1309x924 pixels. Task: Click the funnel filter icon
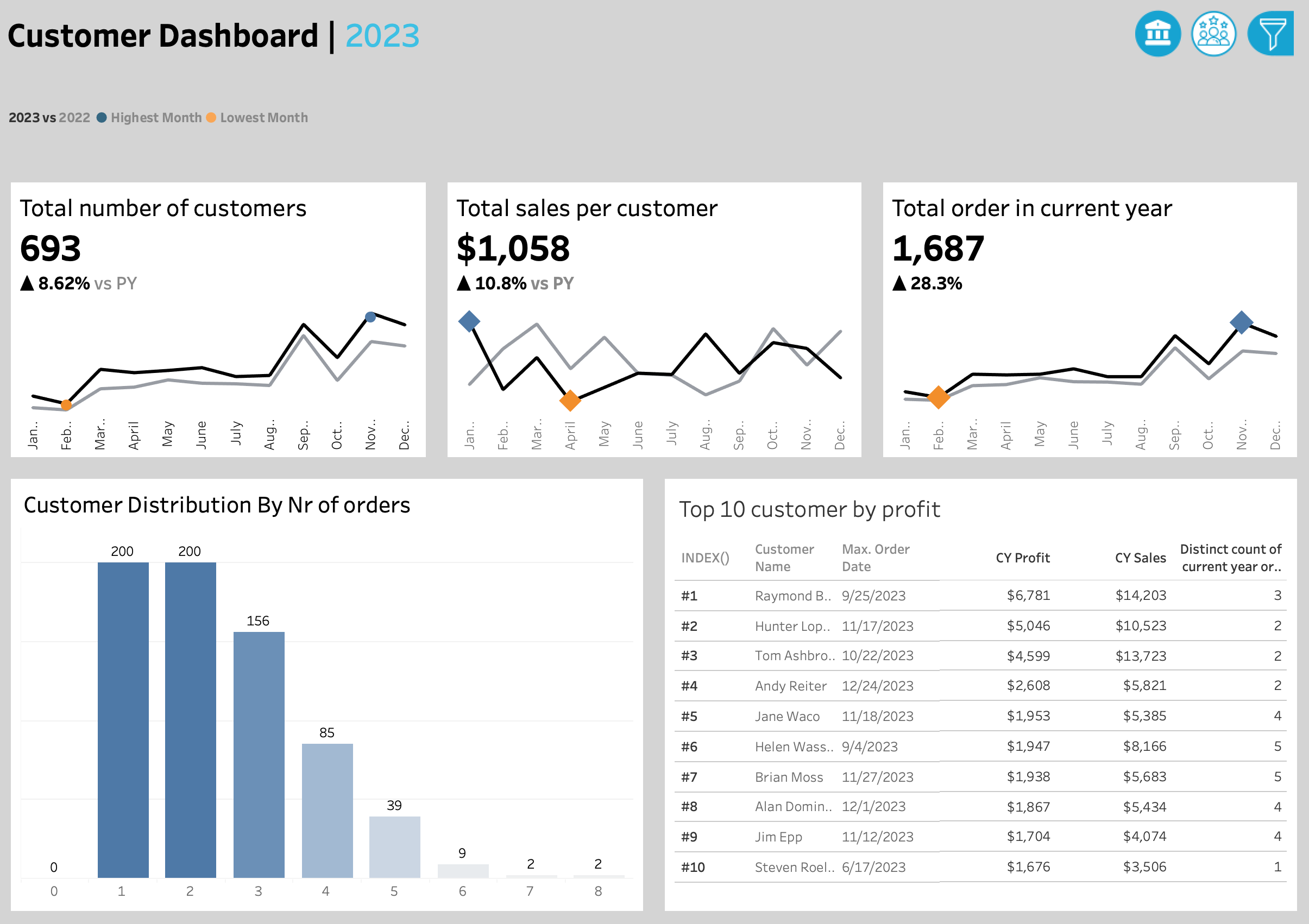(1271, 34)
